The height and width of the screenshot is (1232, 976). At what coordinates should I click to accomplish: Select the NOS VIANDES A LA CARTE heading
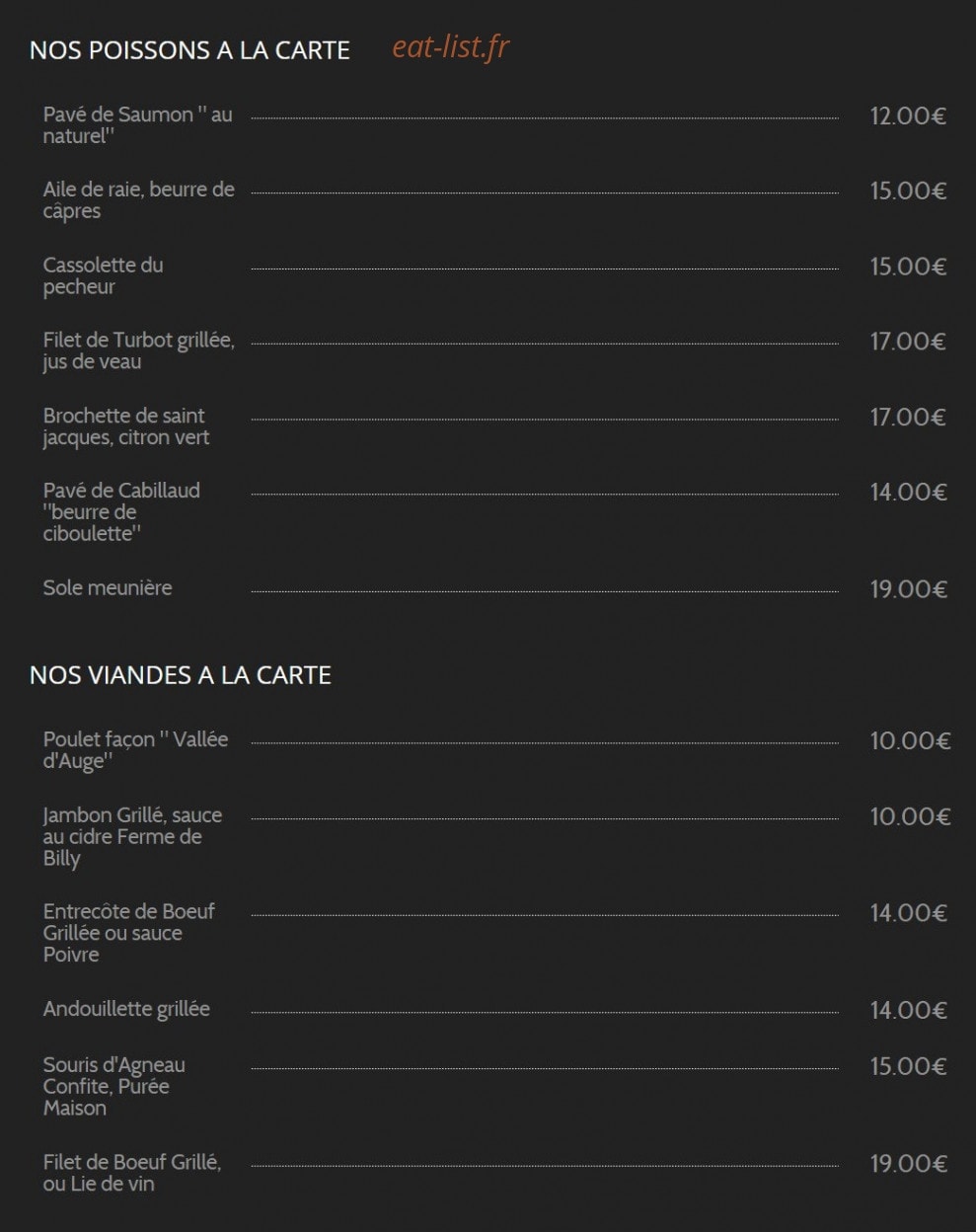pyautogui.click(x=181, y=675)
